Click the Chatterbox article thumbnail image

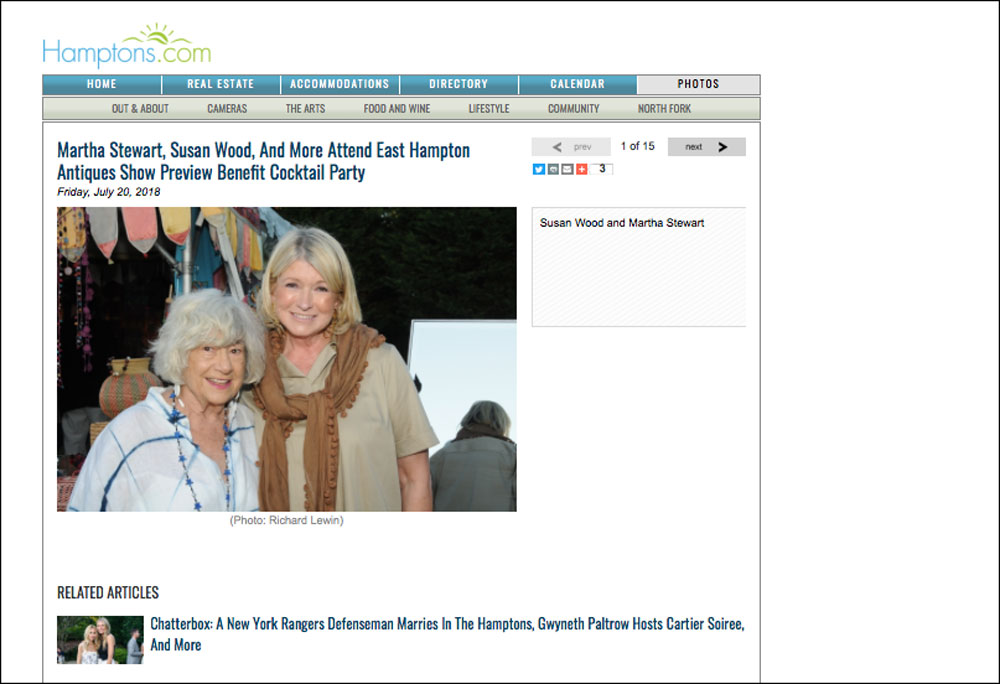100,639
